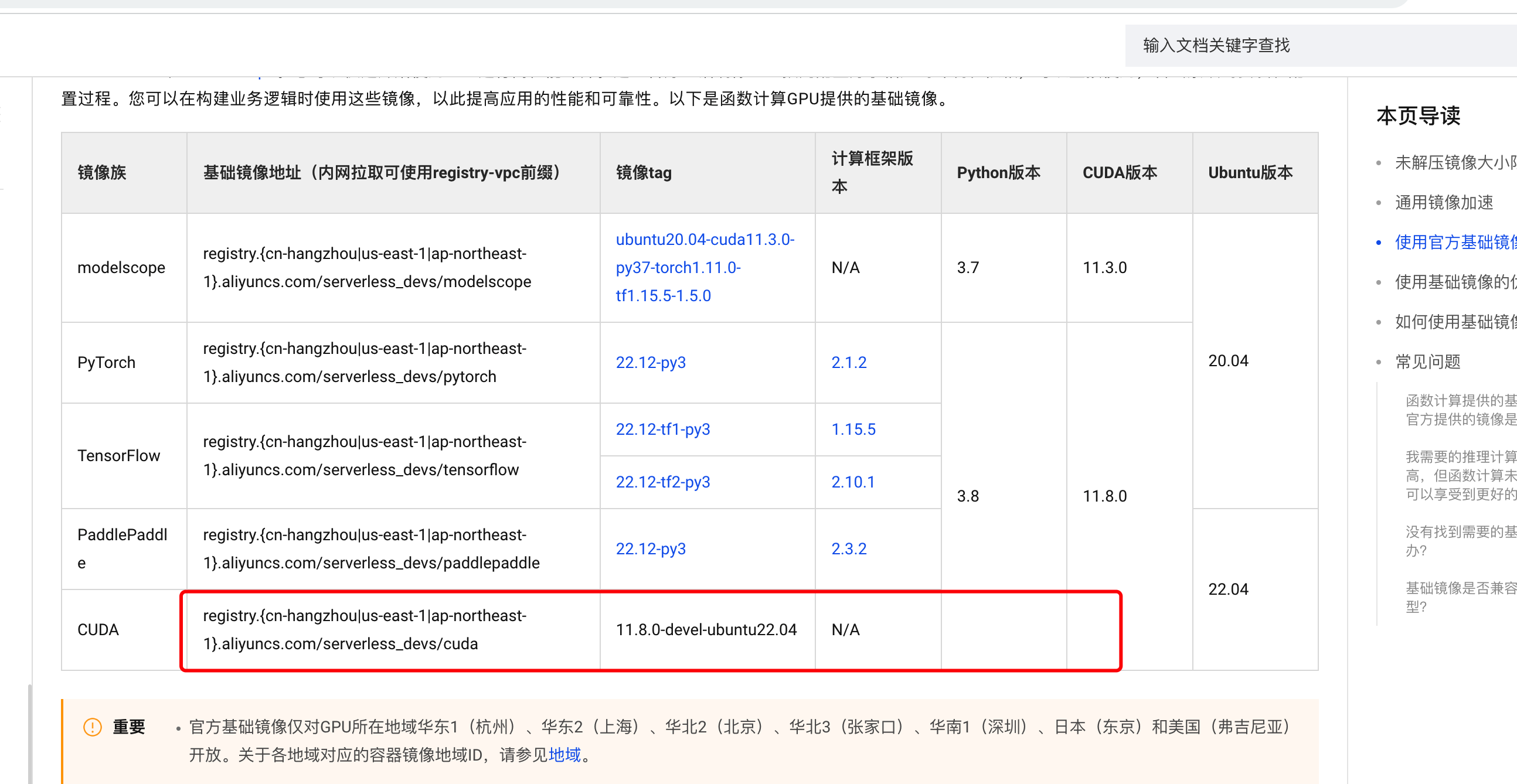Open FAQ item 函数计算提供的基础镜像
The image size is (1517, 784).
point(1461,410)
